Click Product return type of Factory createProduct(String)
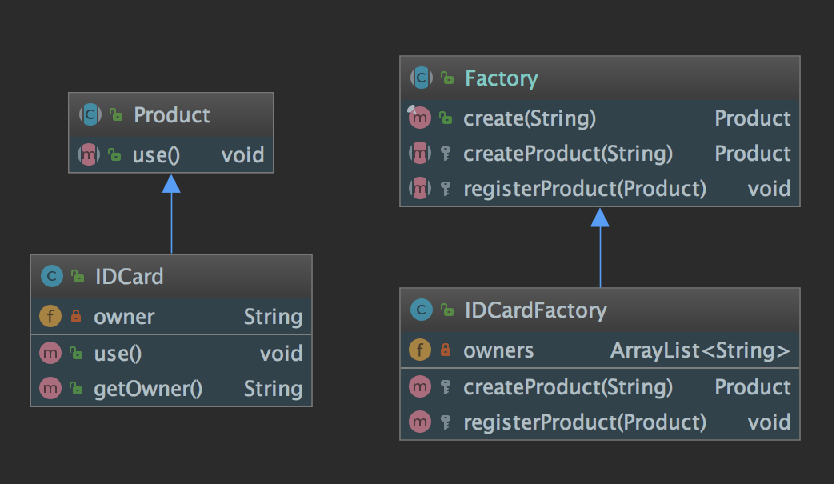The image size is (834, 484). click(x=753, y=154)
